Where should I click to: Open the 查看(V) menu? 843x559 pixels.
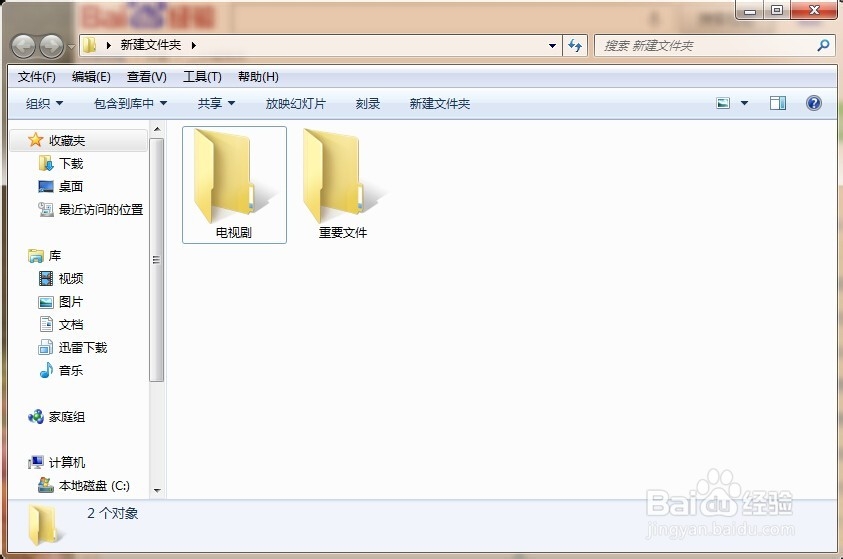tap(147, 77)
